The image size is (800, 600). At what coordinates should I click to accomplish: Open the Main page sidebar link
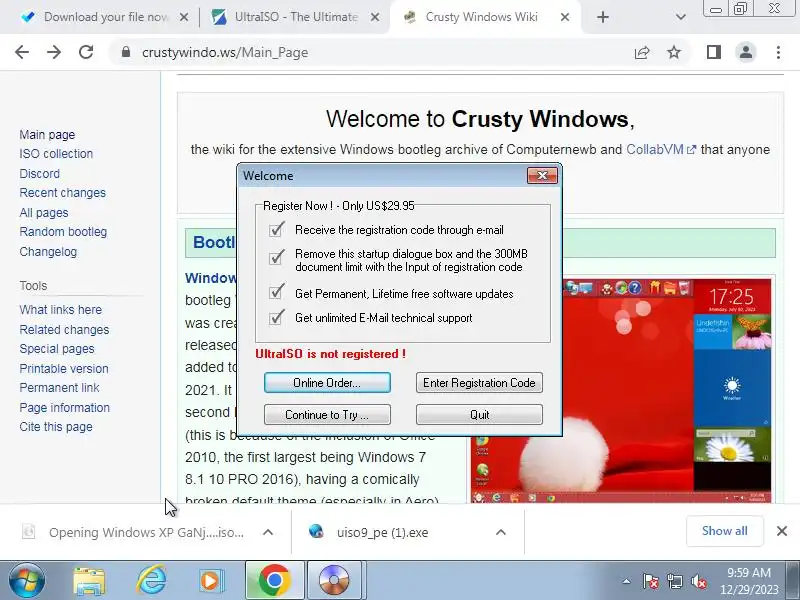[x=47, y=135]
